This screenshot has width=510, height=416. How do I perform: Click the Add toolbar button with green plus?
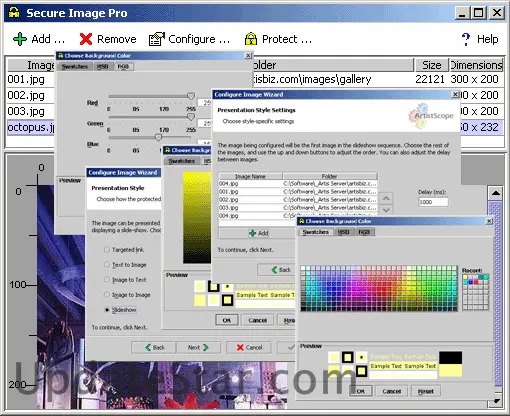pyautogui.click(x=39, y=39)
